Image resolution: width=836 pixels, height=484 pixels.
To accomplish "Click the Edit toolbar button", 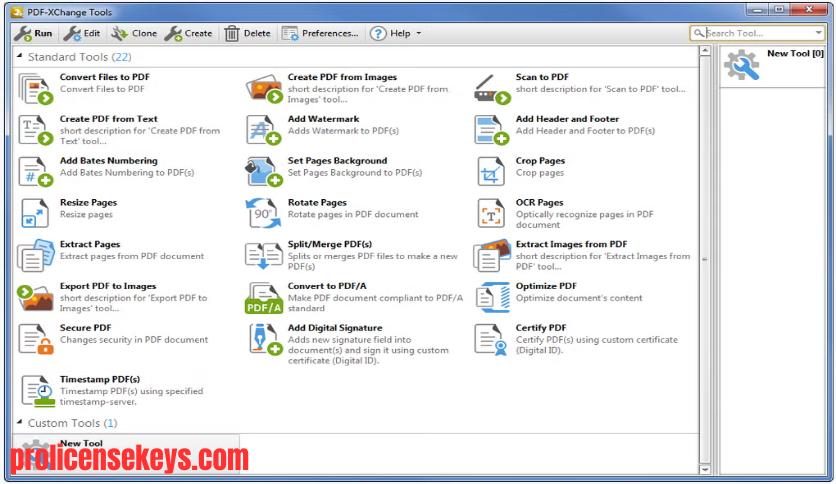I will pyautogui.click(x=82, y=34).
